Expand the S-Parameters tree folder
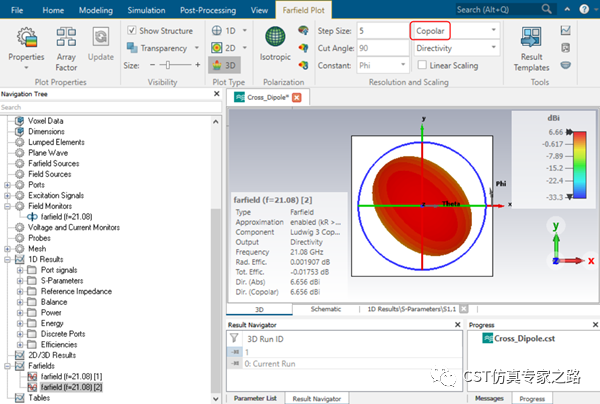This screenshot has height=404, width=600. coord(21,279)
